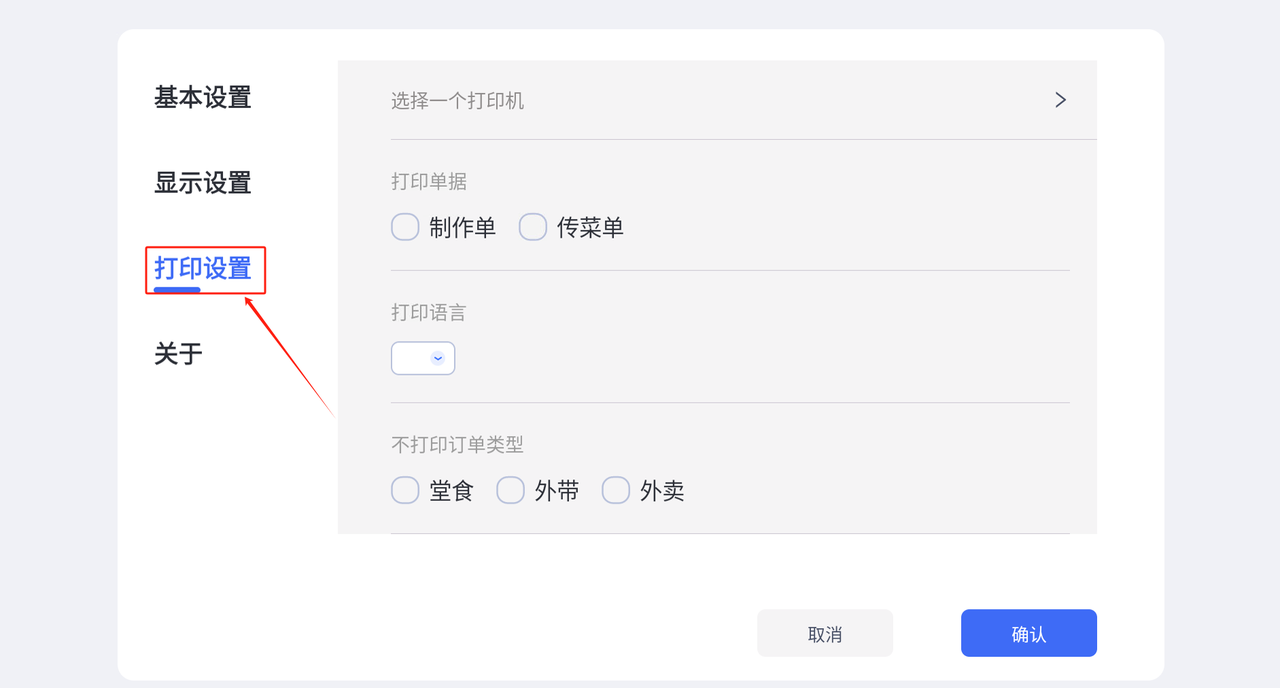Enable the 传菜单 checkbox

point(533,227)
